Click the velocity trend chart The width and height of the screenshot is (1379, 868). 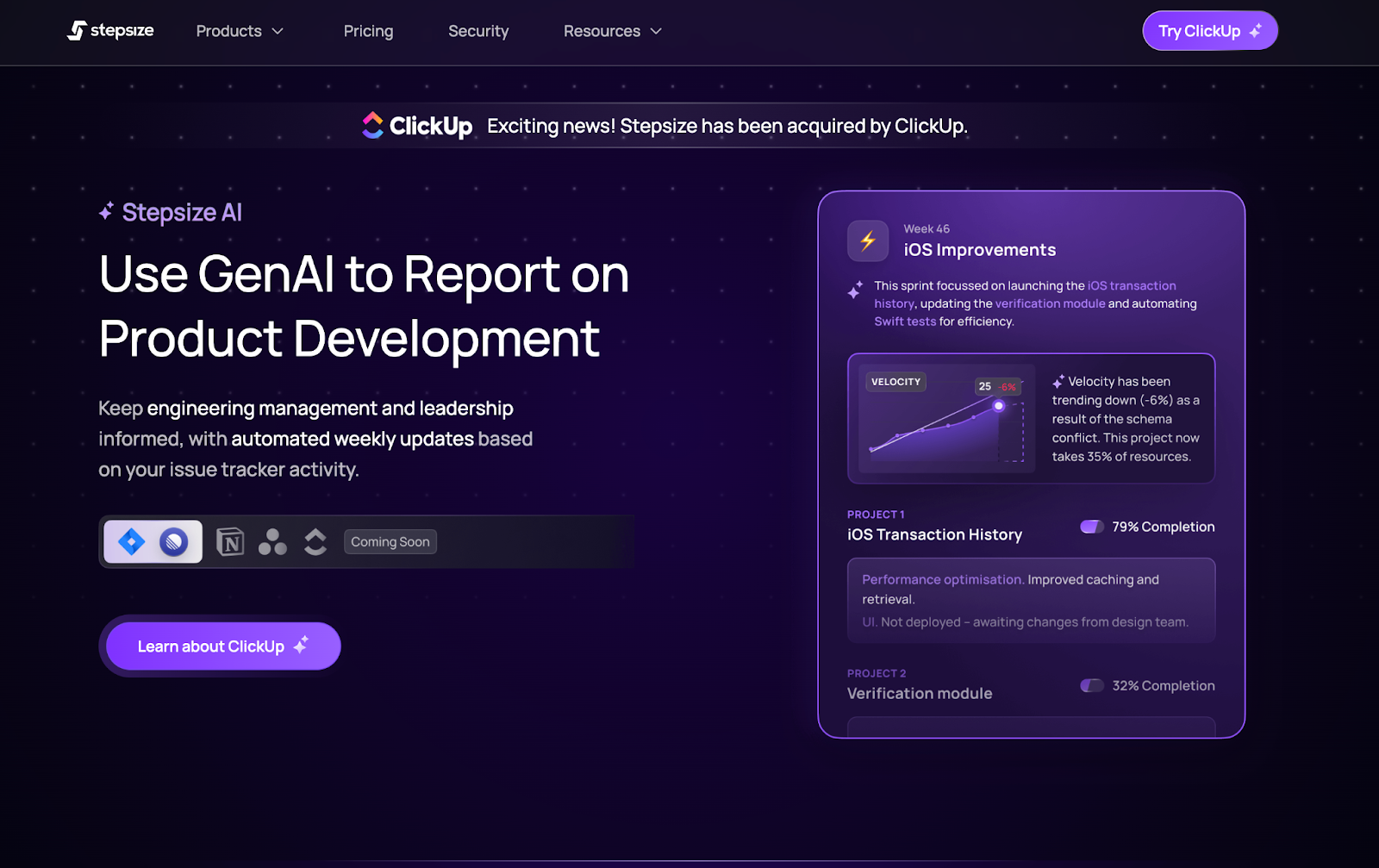coord(946,418)
